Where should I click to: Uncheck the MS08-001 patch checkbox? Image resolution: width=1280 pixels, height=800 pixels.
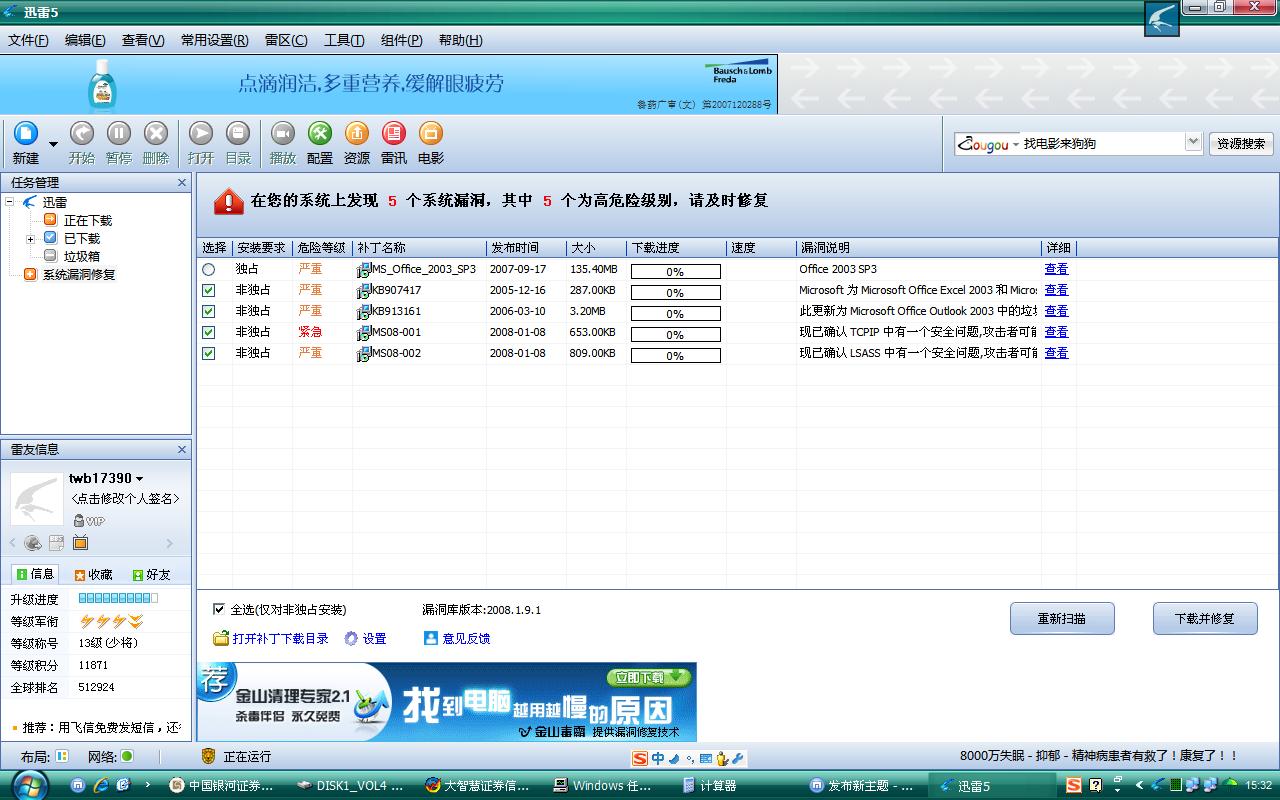tap(208, 332)
